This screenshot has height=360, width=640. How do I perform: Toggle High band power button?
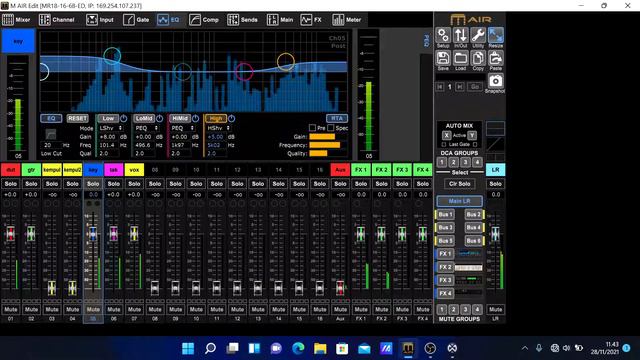231,119
